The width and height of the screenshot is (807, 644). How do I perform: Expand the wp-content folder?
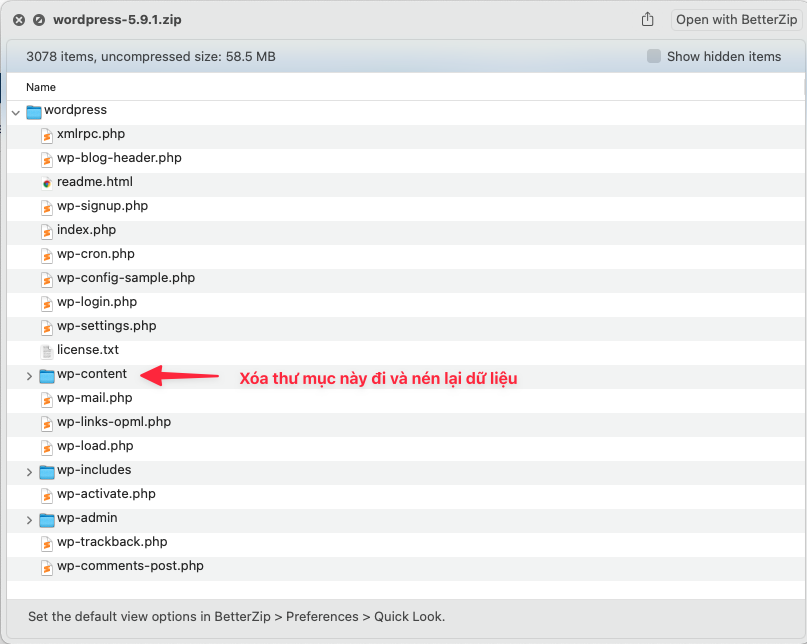click(29, 376)
